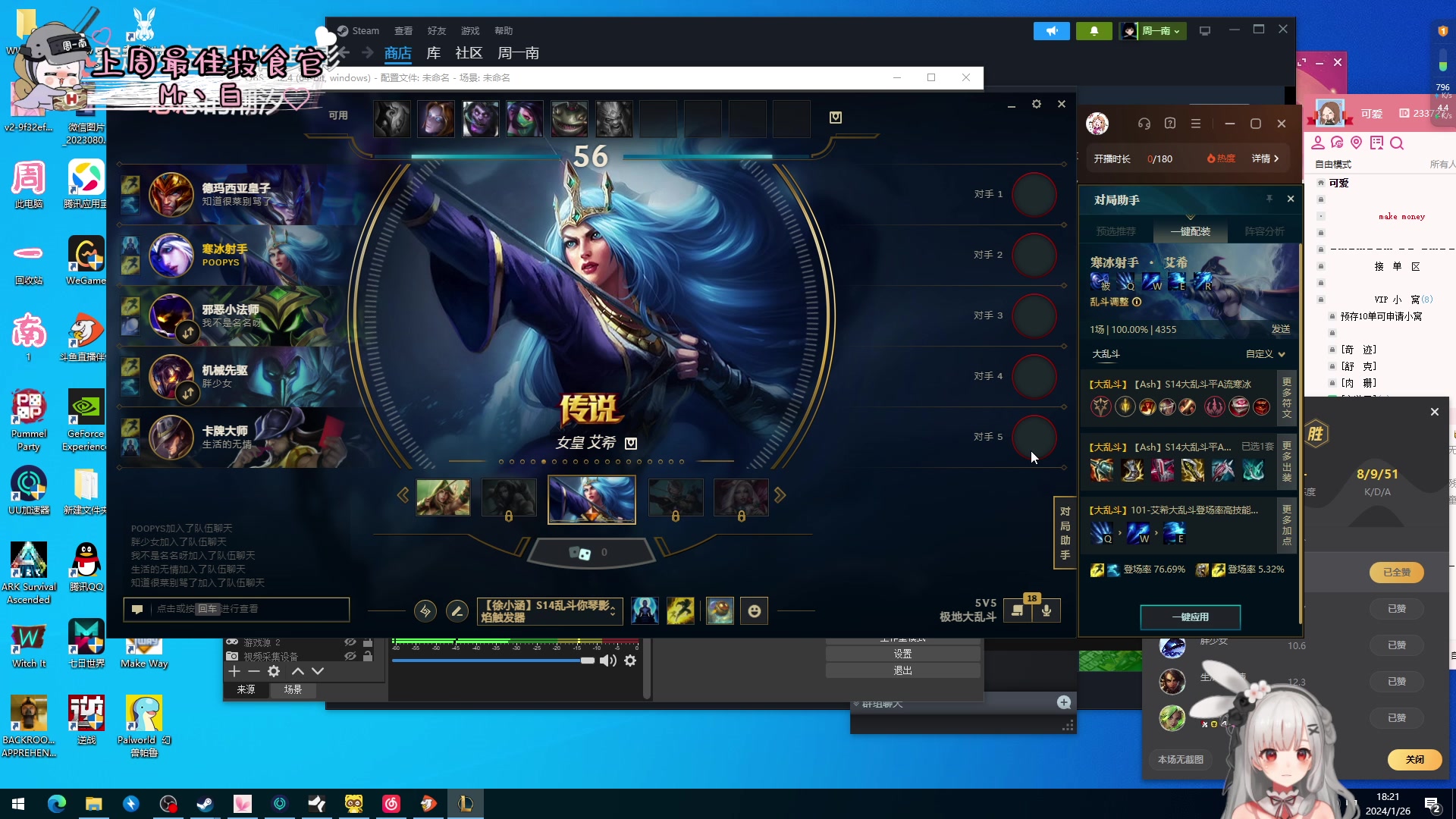Screen dimensions: 1456x819
Task: Open the 社区 tab in Steam
Action: 469,53
